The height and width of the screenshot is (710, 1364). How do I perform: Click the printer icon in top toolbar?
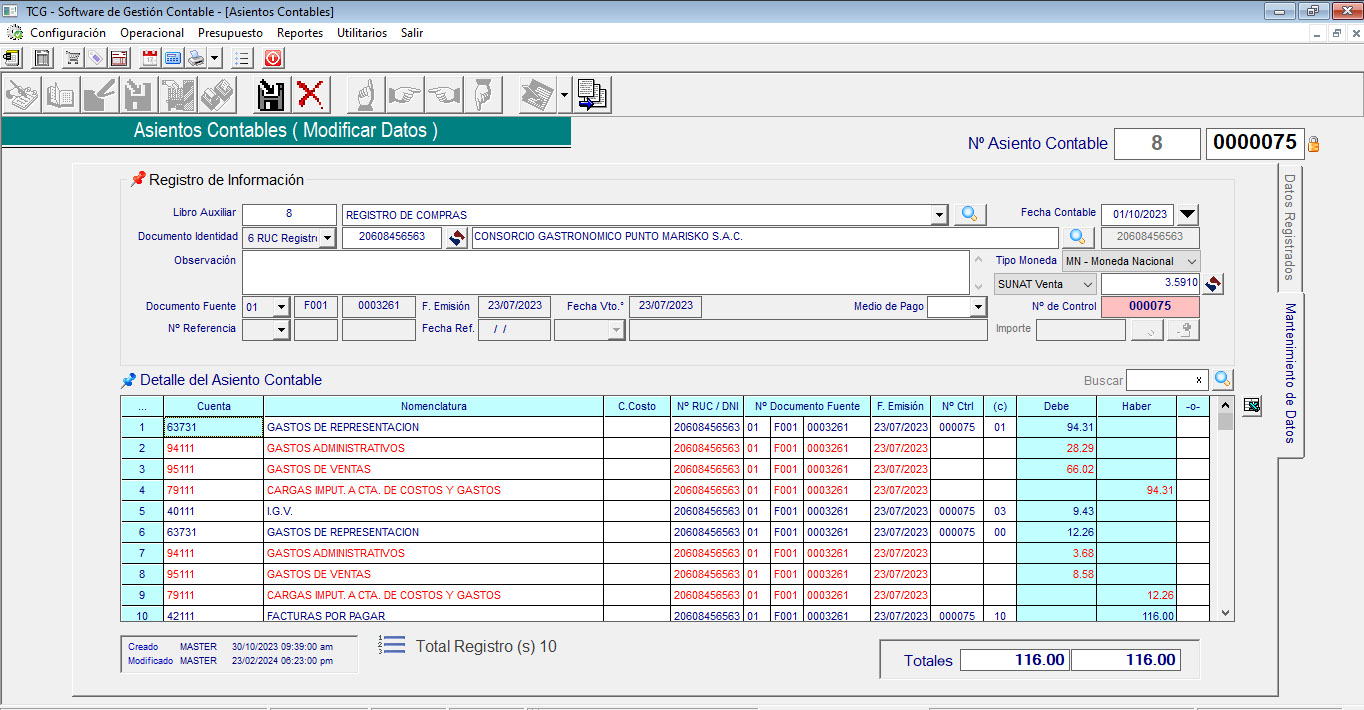click(196, 58)
